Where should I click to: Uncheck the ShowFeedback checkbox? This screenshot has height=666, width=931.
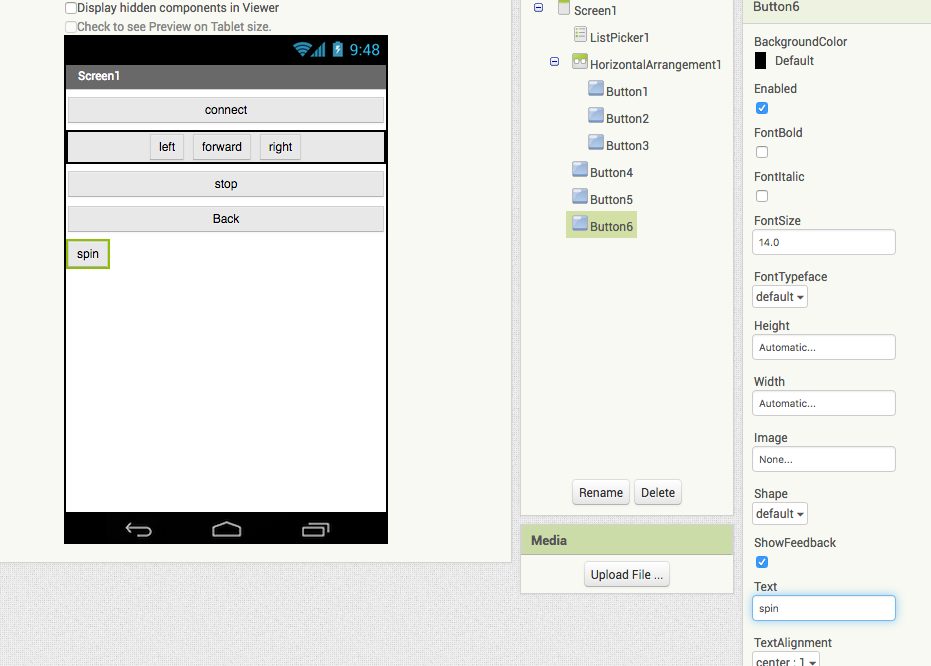pyautogui.click(x=762, y=562)
